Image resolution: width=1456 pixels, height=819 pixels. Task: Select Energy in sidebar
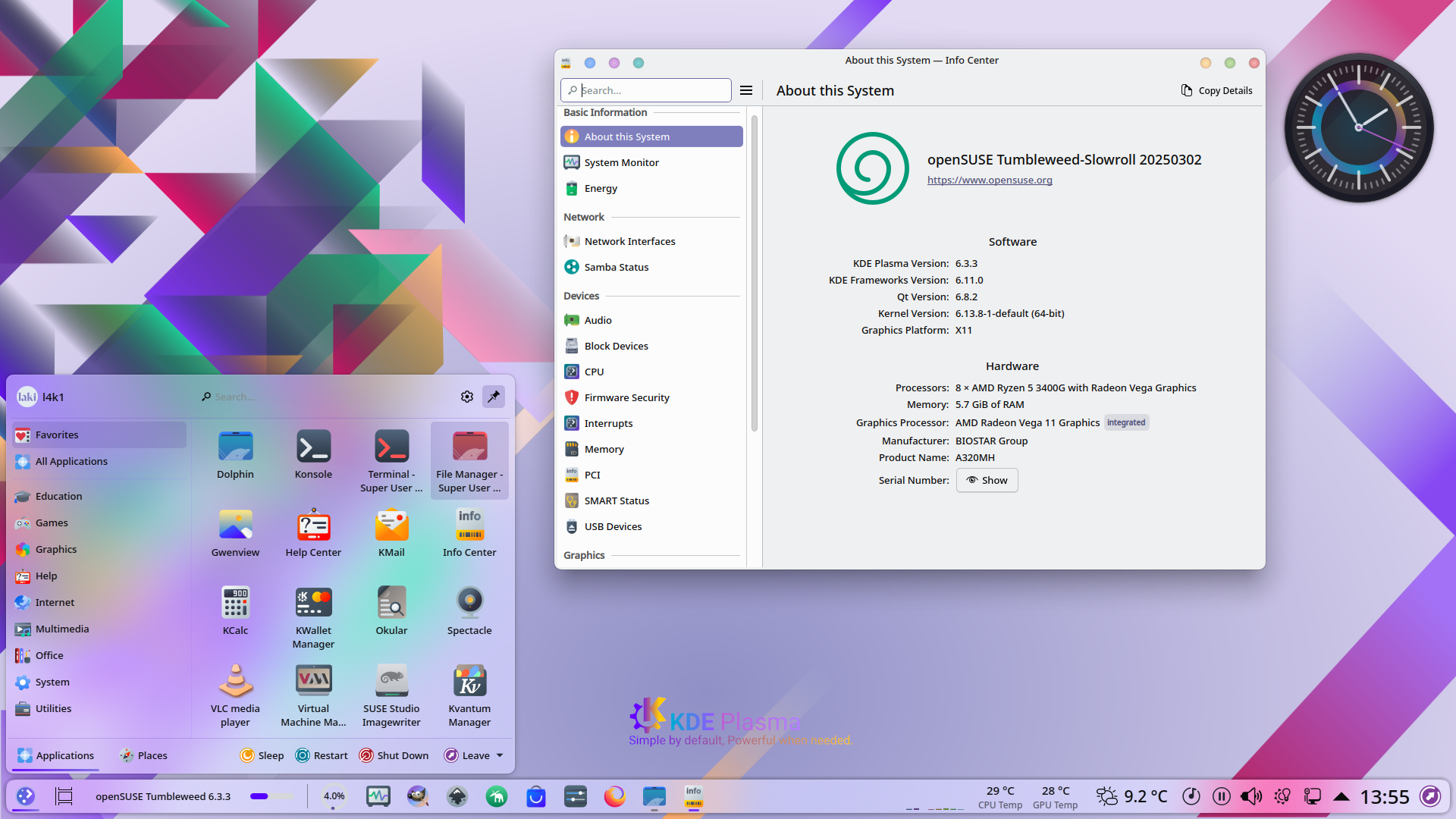(x=651, y=188)
